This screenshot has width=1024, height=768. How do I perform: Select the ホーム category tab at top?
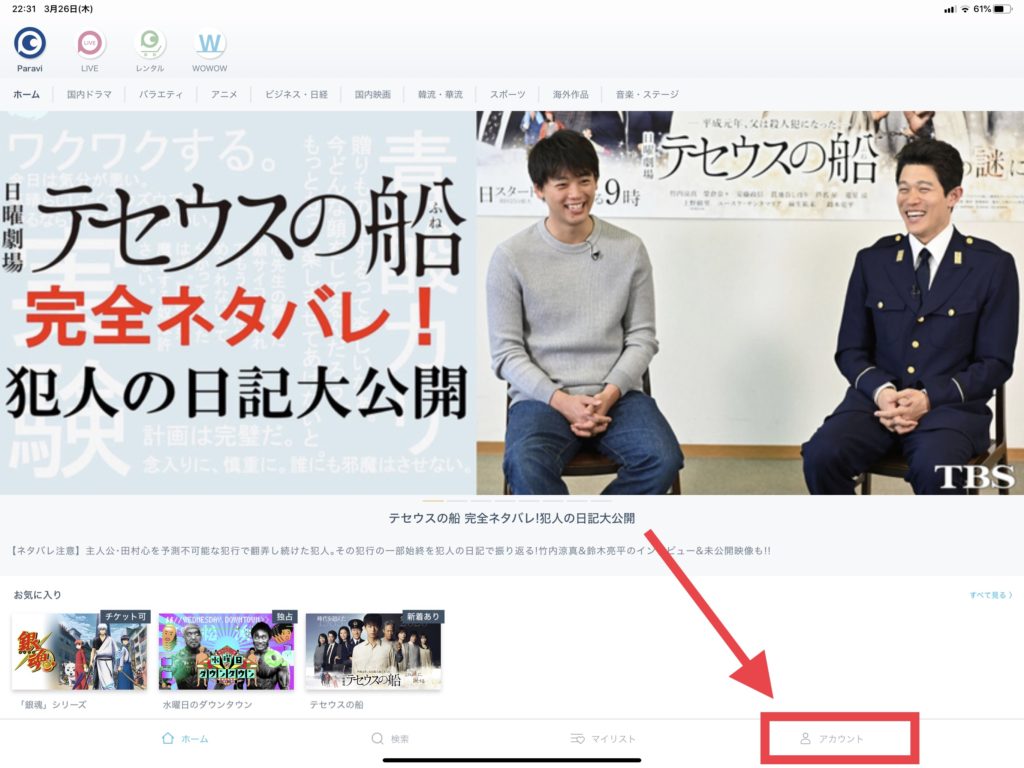(27, 95)
